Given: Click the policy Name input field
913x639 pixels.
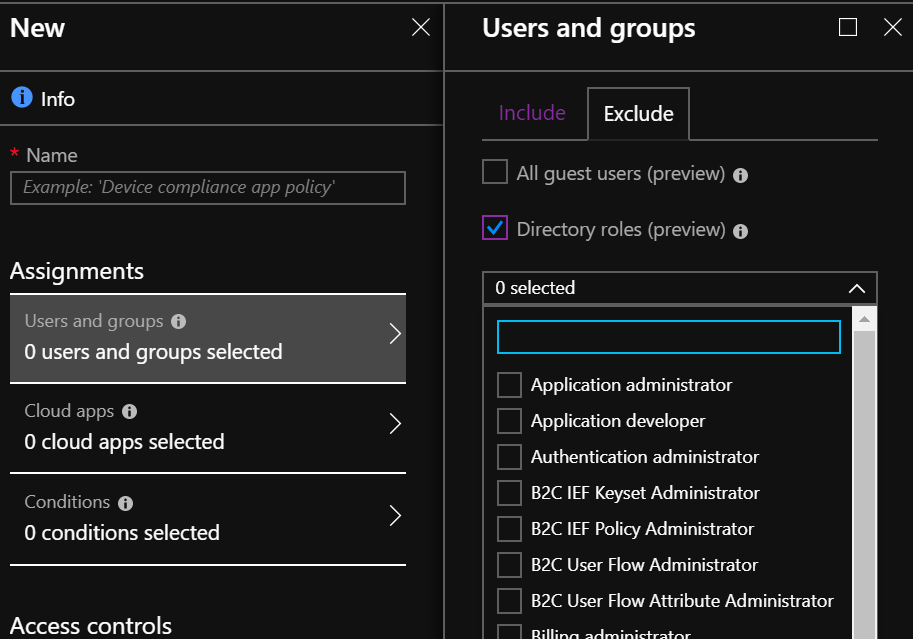Looking at the screenshot, I should pyautogui.click(x=208, y=188).
